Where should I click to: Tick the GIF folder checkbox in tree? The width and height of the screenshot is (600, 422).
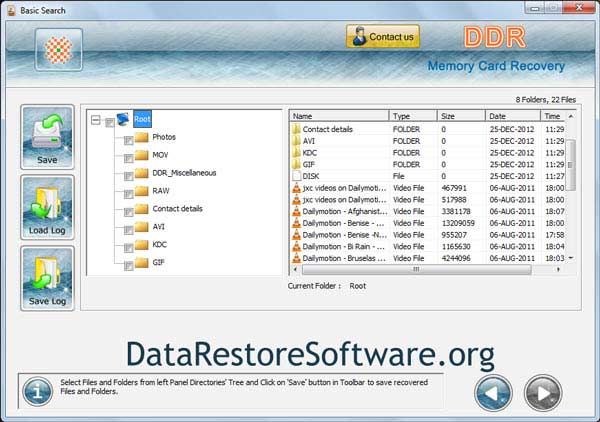pos(129,266)
